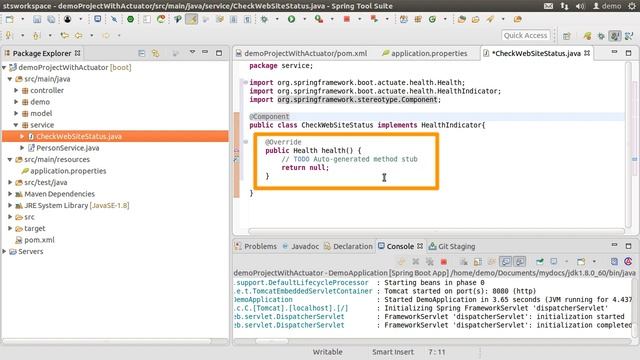Toggle the highlighted Mark Occurrences button
The image size is (640, 360).
(x=191, y=19)
